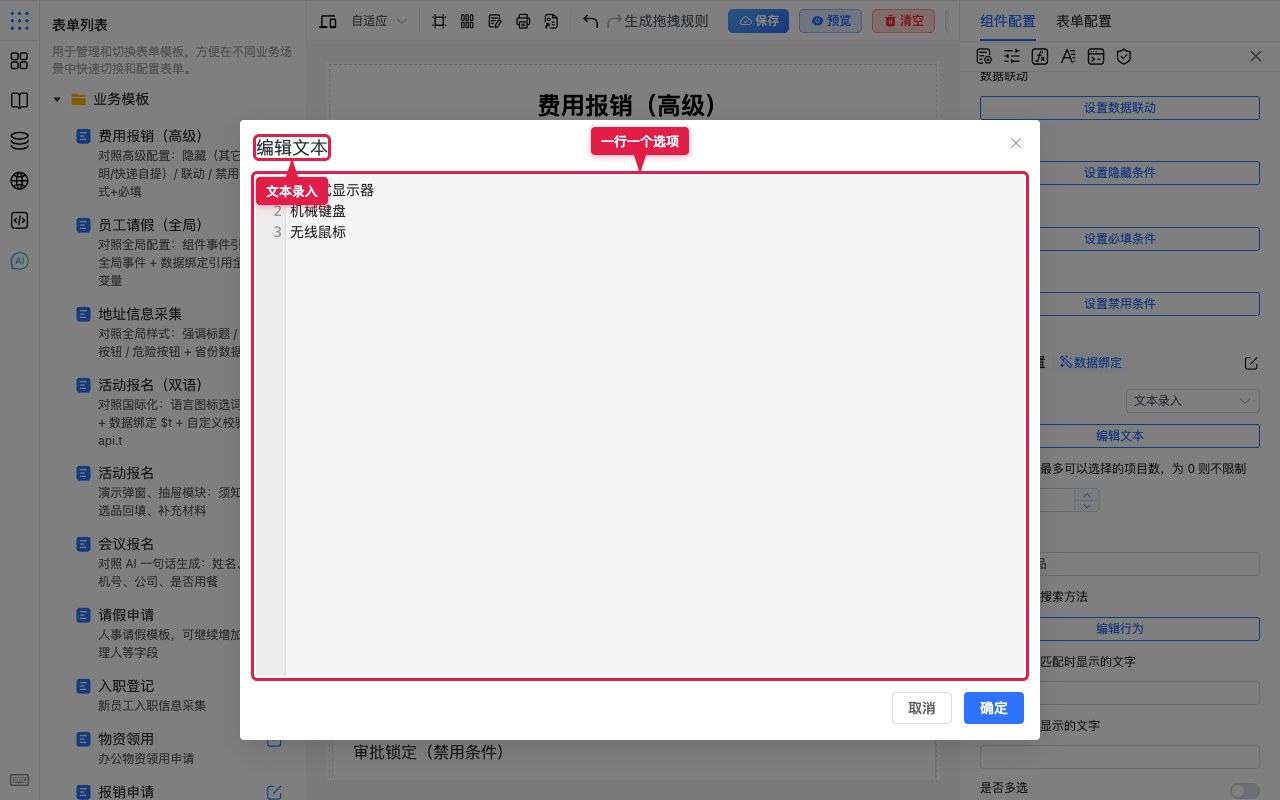Click the edit pencil icon beside 数据绑定
The width and height of the screenshot is (1280, 800).
pyautogui.click(x=1251, y=363)
